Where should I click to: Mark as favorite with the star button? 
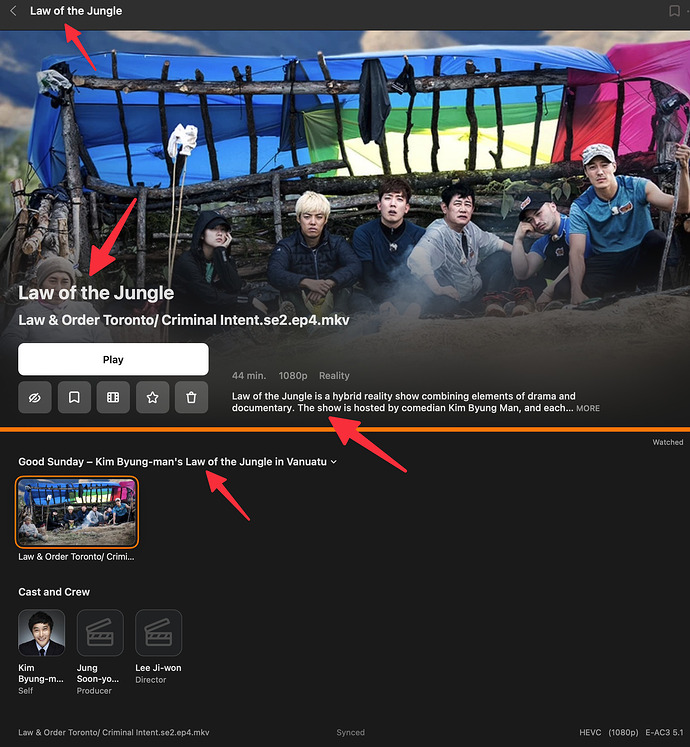(x=152, y=397)
